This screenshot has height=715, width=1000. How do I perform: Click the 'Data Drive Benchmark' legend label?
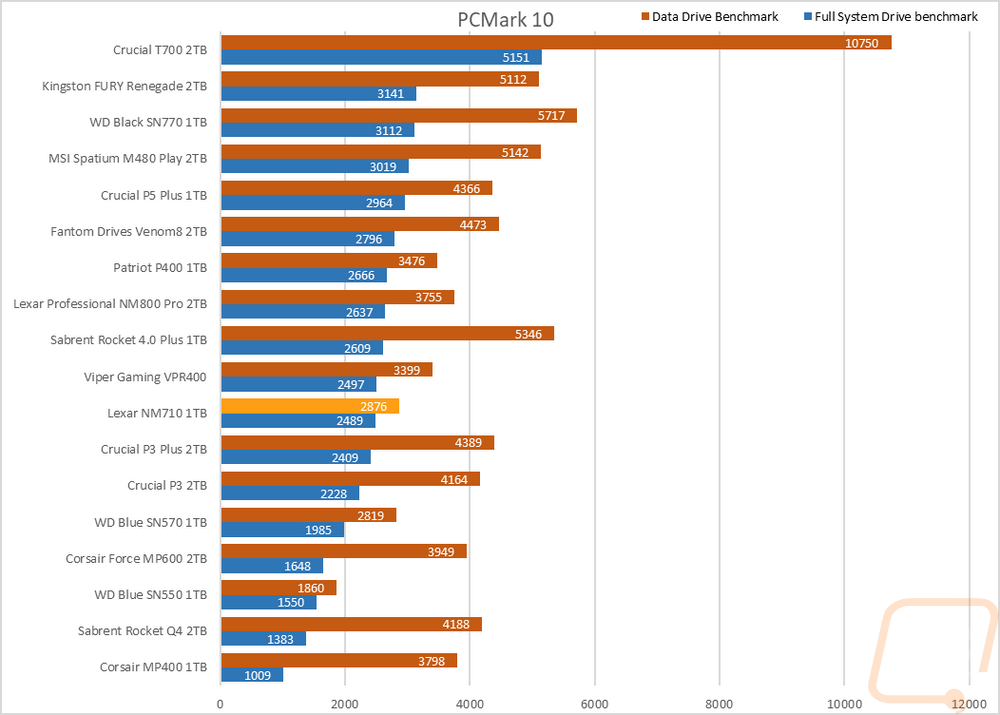pos(715,17)
